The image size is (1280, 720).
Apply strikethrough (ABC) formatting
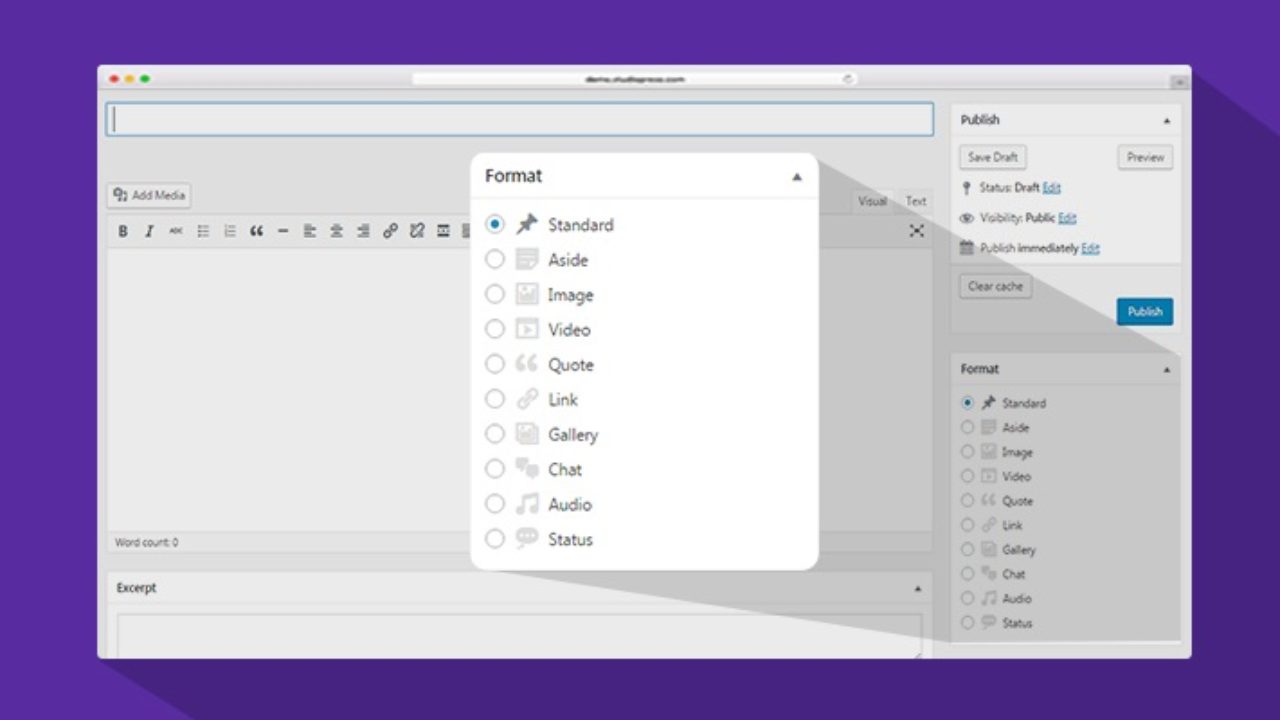[x=176, y=231]
